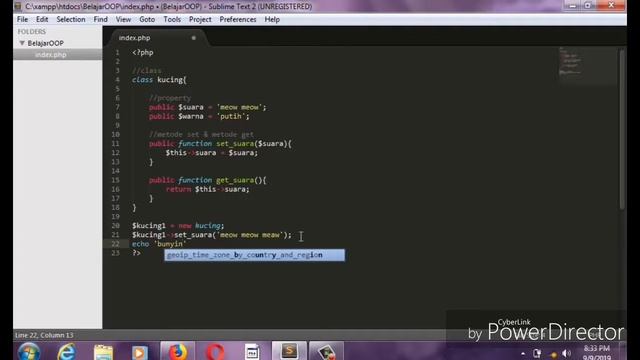Viewport: 640px width, 360px height.
Task: Place cursor on 'class kucing{' line
Action: [159, 80]
